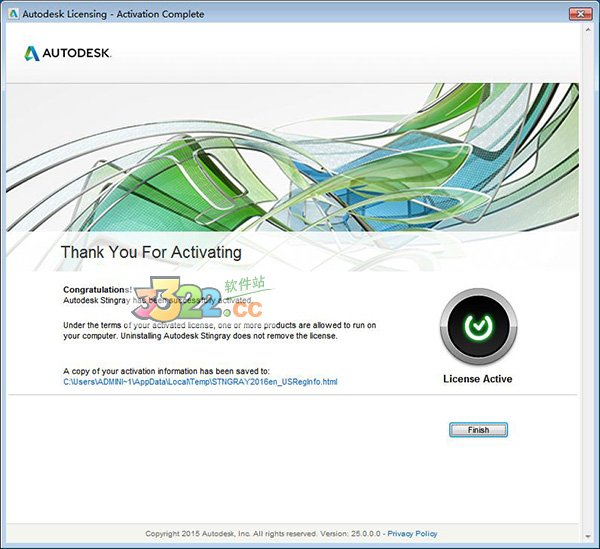Click the 'Under the terms of your' paragraph
This screenshot has height=549, width=600.
pos(220,331)
